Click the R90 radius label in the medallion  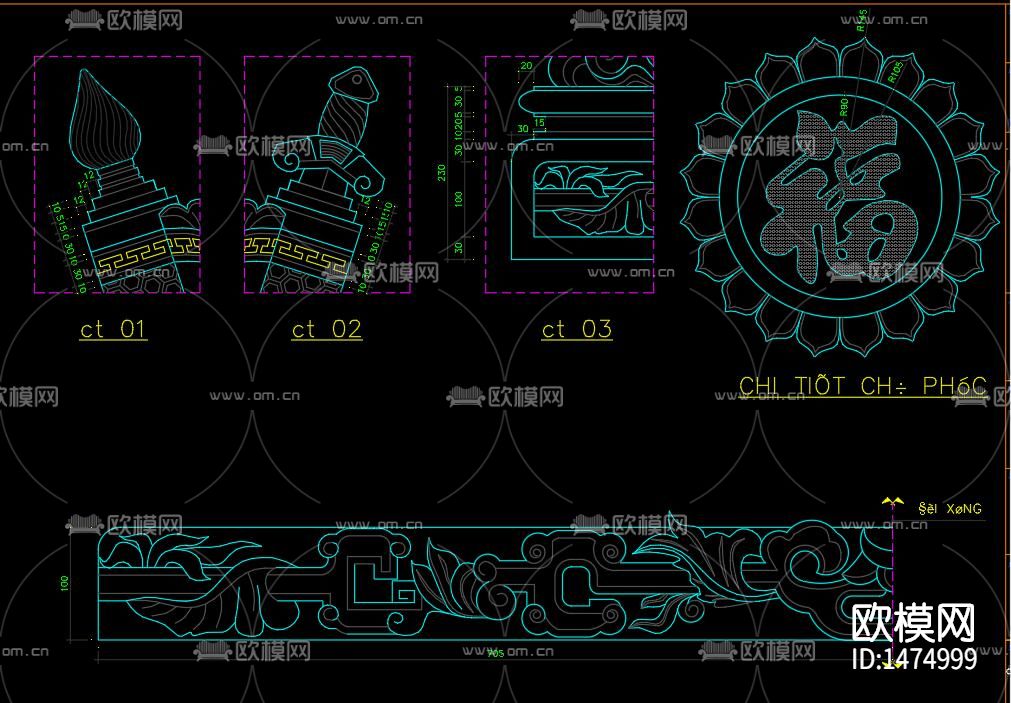pos(843,108)
